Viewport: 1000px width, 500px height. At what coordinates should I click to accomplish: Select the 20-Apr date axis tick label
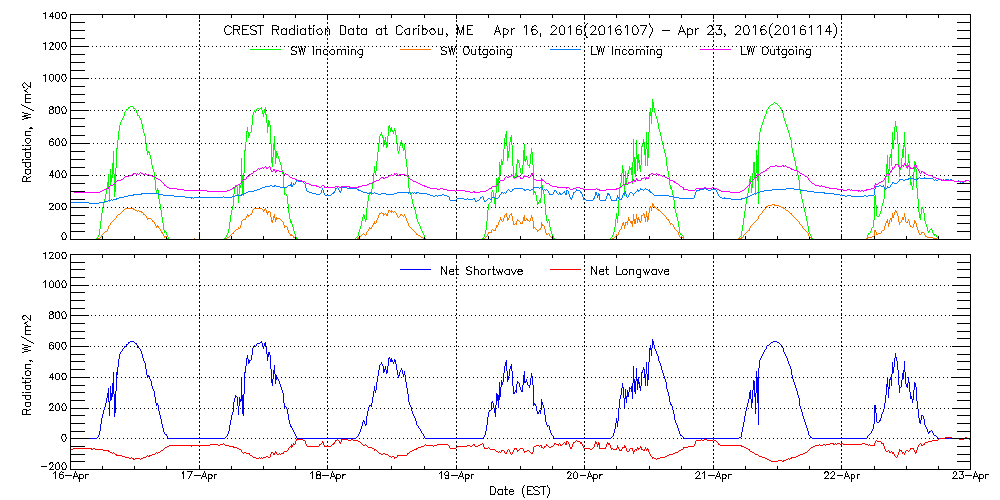click(x=585, y=477)
